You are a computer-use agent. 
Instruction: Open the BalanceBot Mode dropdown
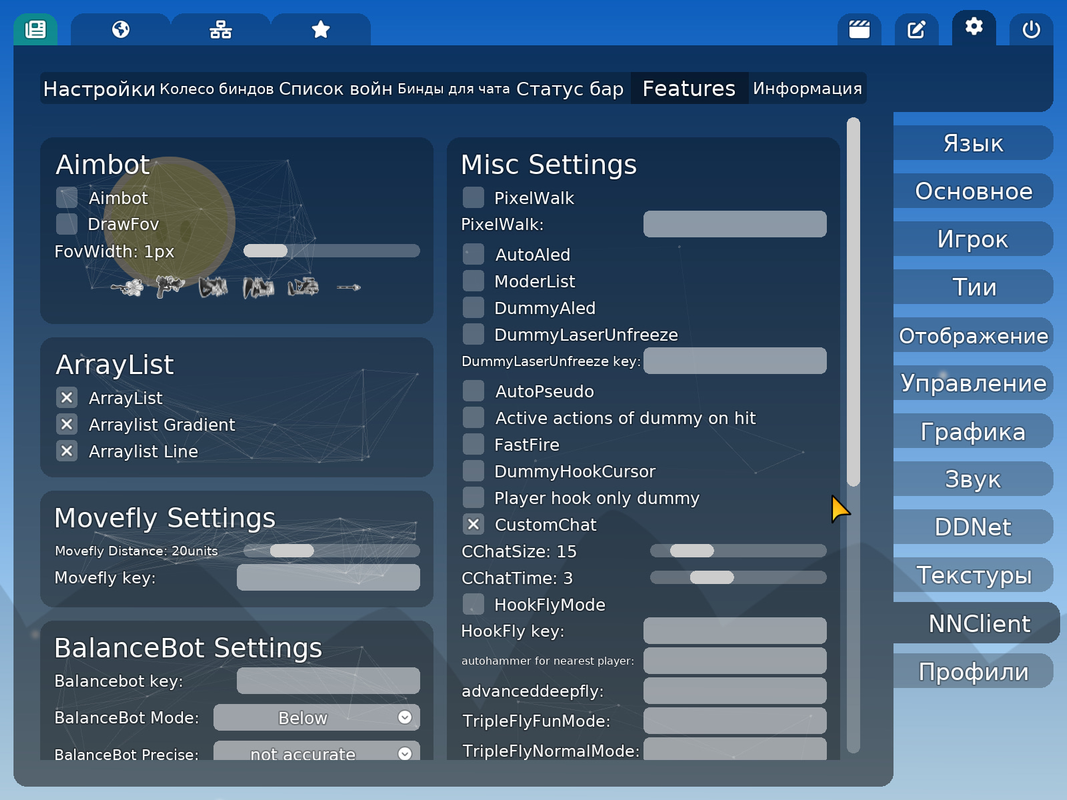(x=316, y=718)
